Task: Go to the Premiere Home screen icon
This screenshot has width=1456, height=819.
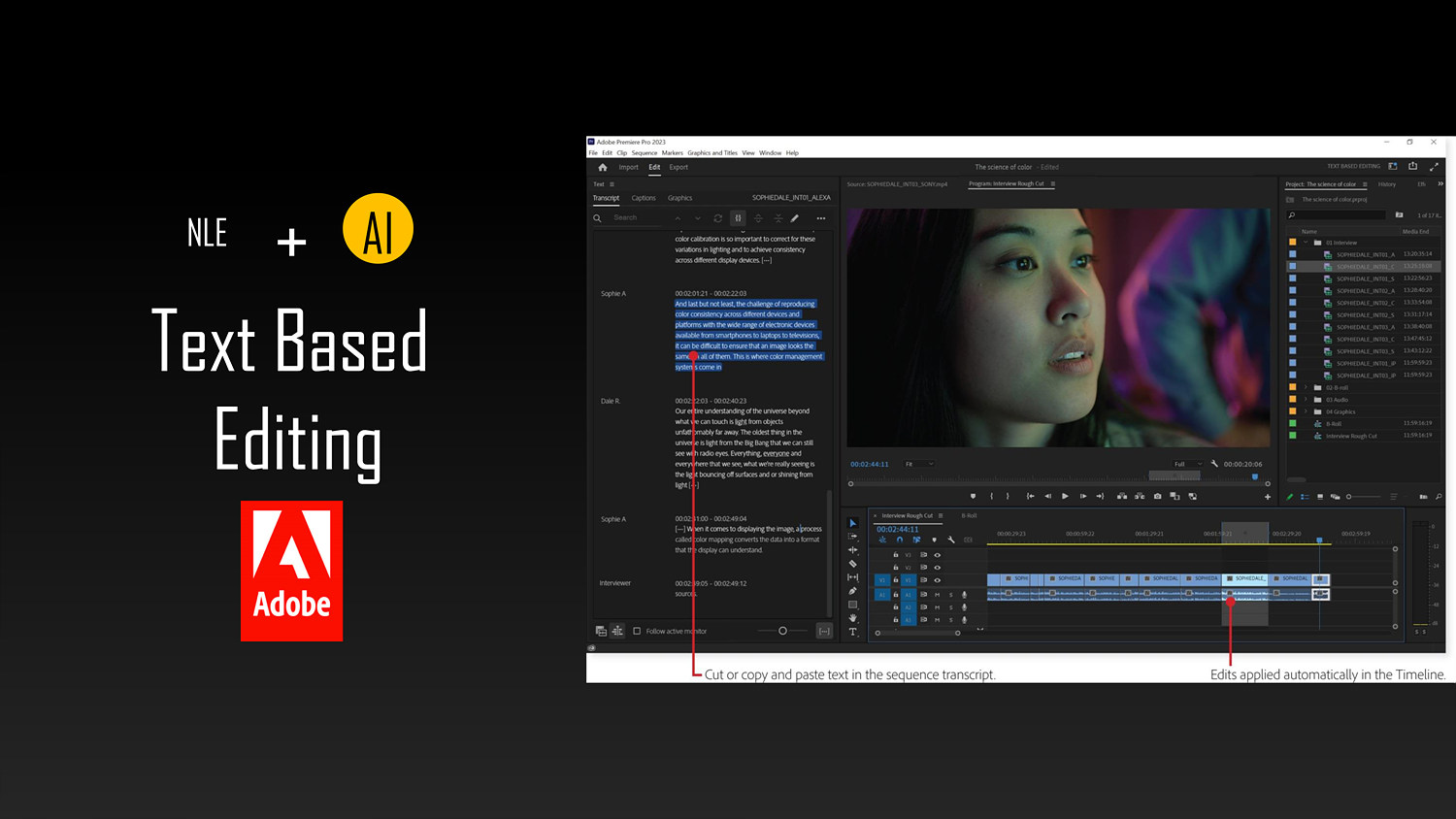Action: pos(603,167)
